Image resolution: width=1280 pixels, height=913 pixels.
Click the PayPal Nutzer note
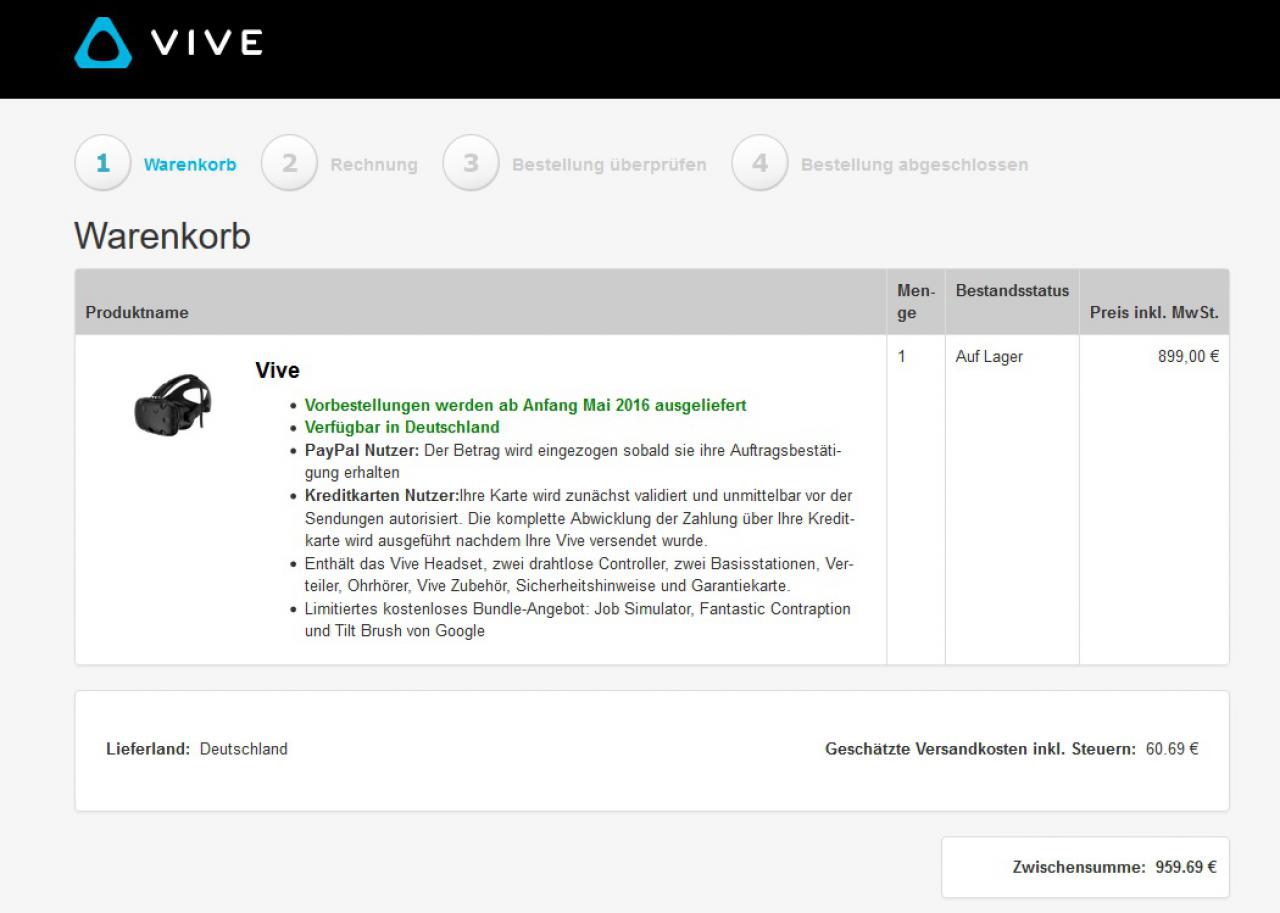[573, 461]
